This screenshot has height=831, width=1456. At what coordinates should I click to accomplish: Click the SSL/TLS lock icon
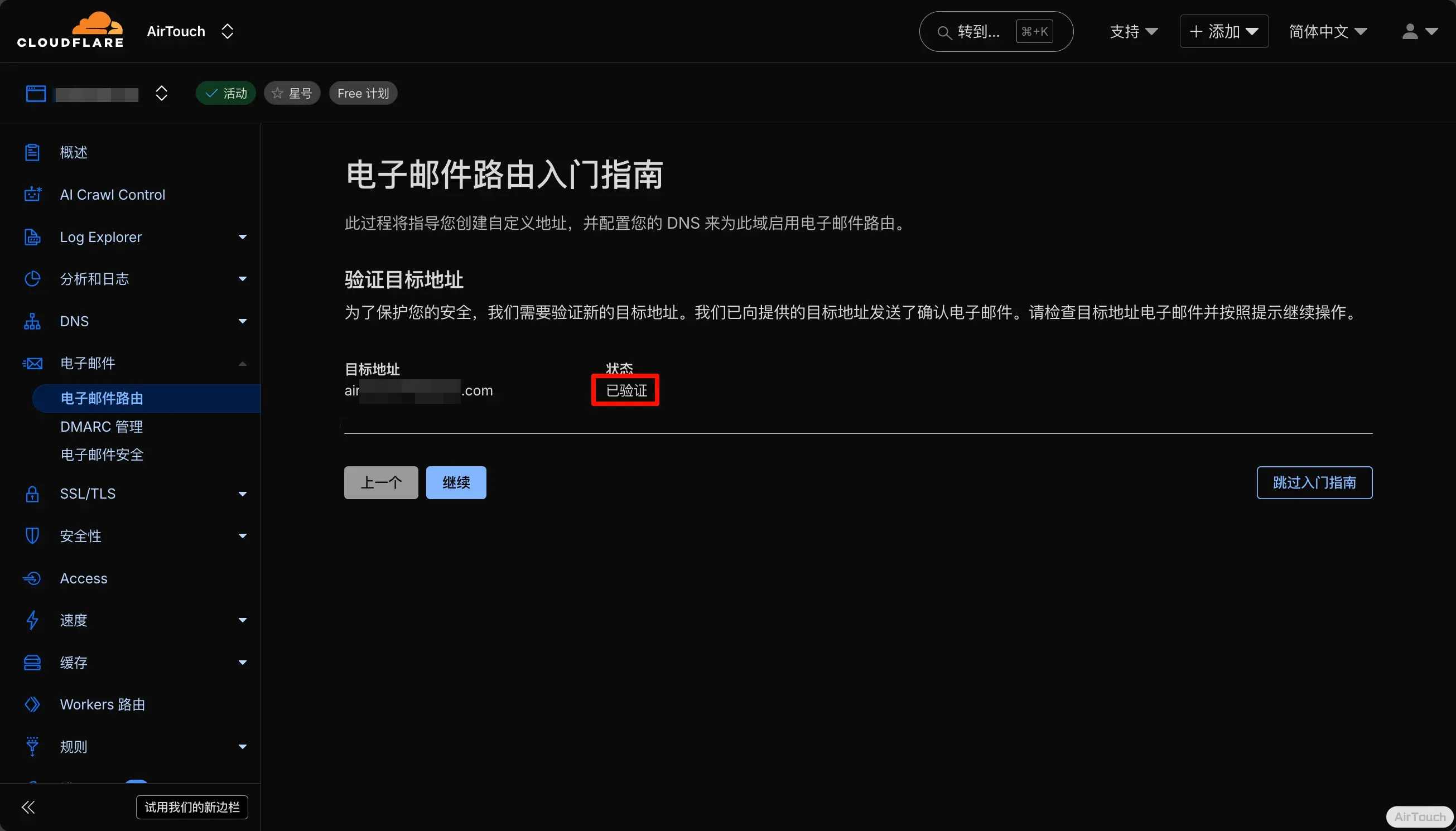pyautogui.click(x=32, y=494)
